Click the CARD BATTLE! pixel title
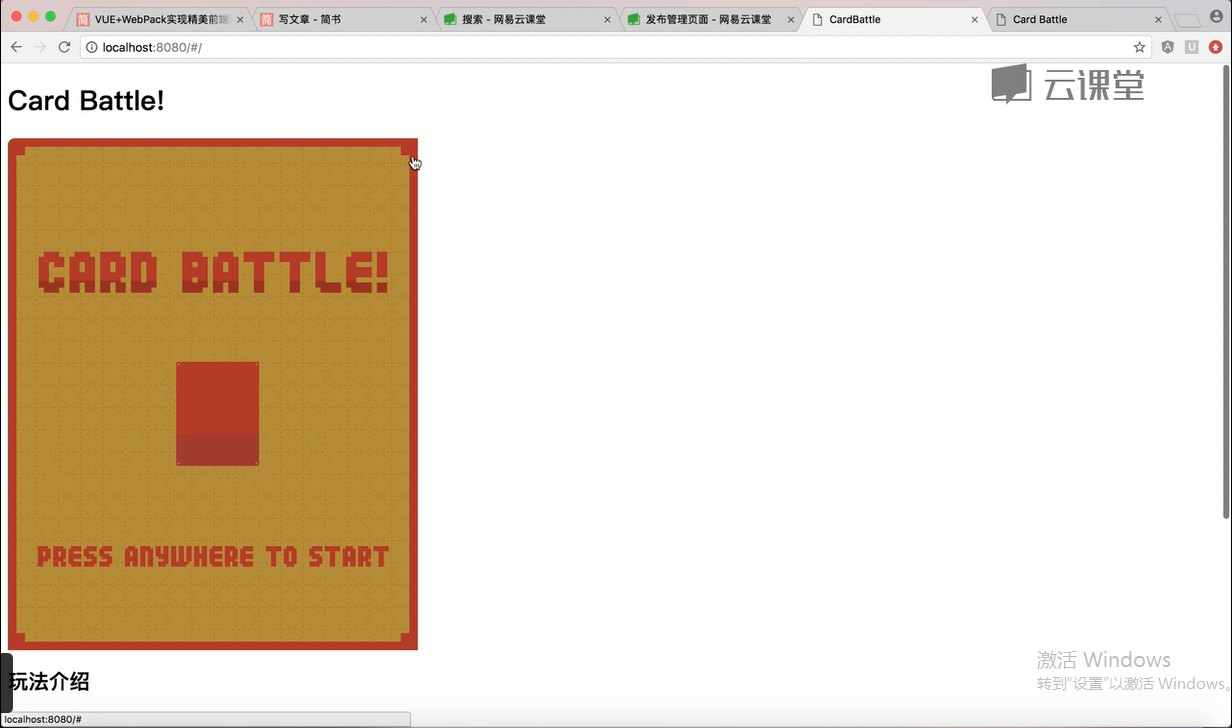Screen dimensions: 1232x728 tap(213, 273)
